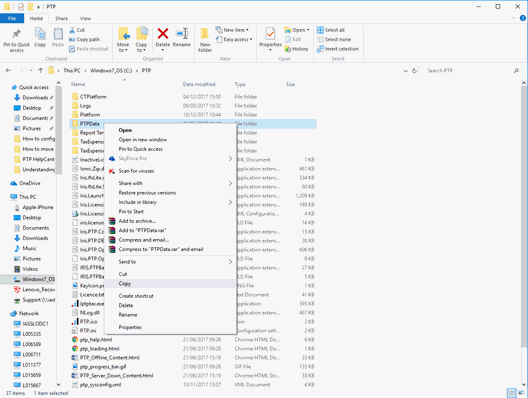The image size is (528, 398).
Task: Sort by the Date modified column header
Action: 199,84
